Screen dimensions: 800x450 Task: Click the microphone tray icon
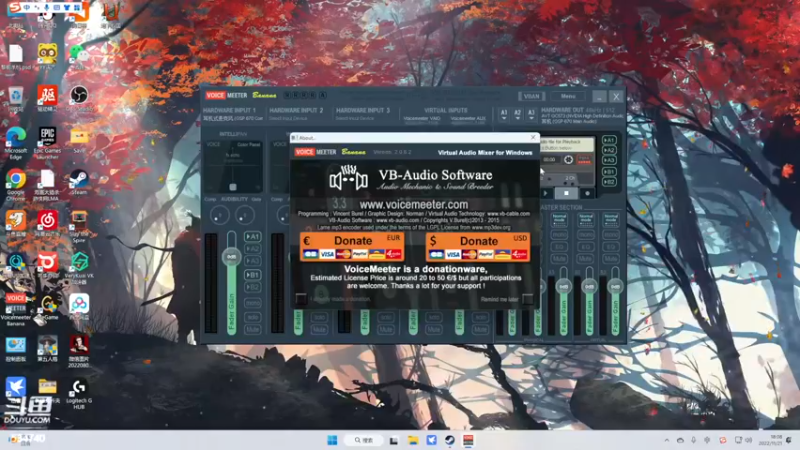click(x=693, y=440)
